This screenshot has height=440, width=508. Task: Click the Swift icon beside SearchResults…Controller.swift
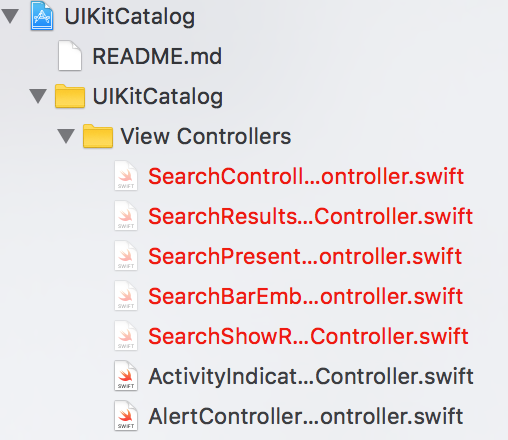[x=126, y=216]
